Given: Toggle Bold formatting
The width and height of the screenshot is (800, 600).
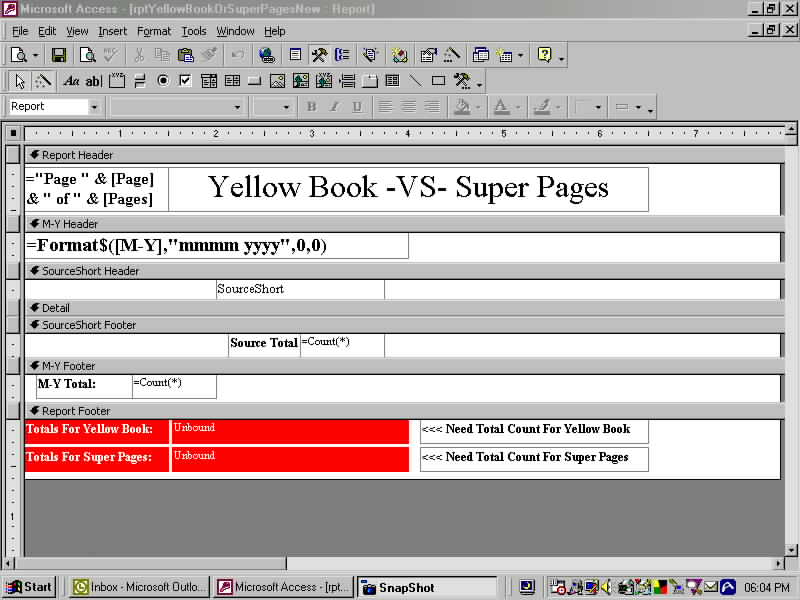Looking at the screenshot, I should 311,107.
